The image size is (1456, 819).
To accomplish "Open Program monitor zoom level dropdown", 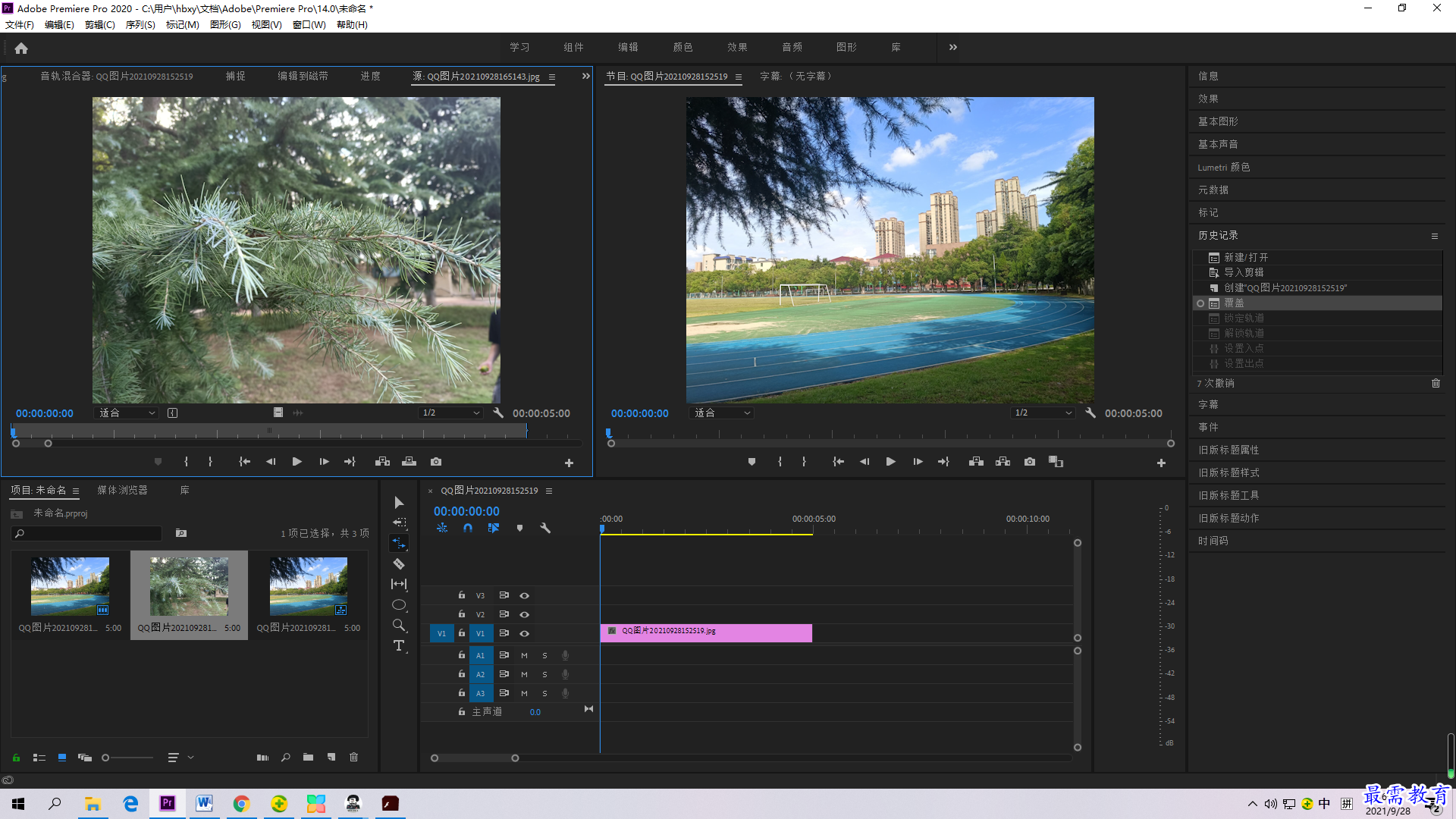I will 722,413.
